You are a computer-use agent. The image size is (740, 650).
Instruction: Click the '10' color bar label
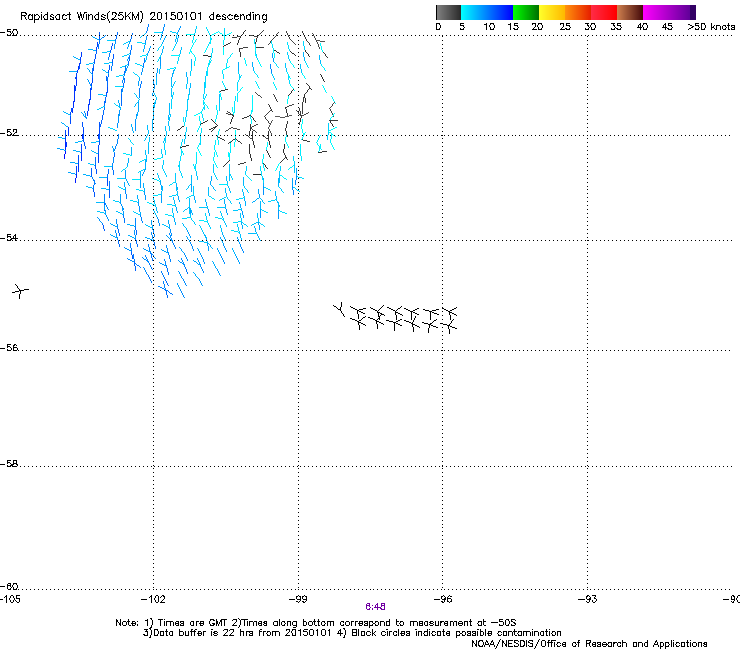pos(489,27)
